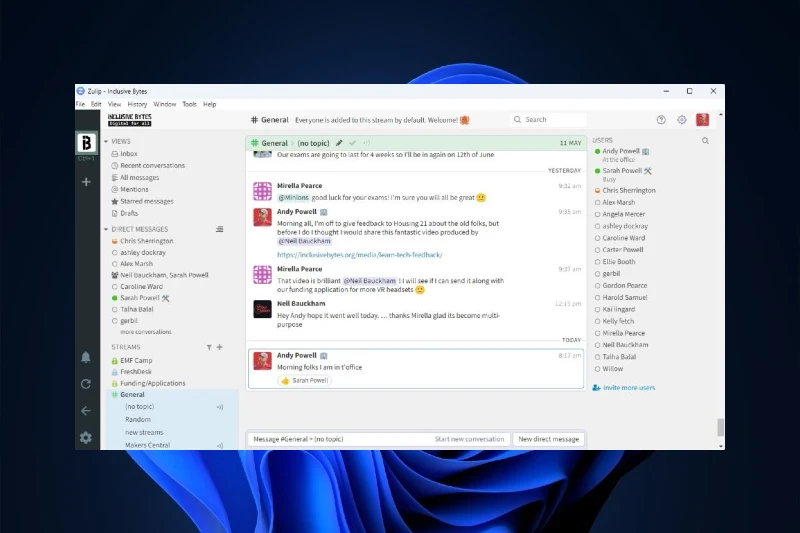Click Harold Samuel in users list
The image size is (800, 533).
624,297
